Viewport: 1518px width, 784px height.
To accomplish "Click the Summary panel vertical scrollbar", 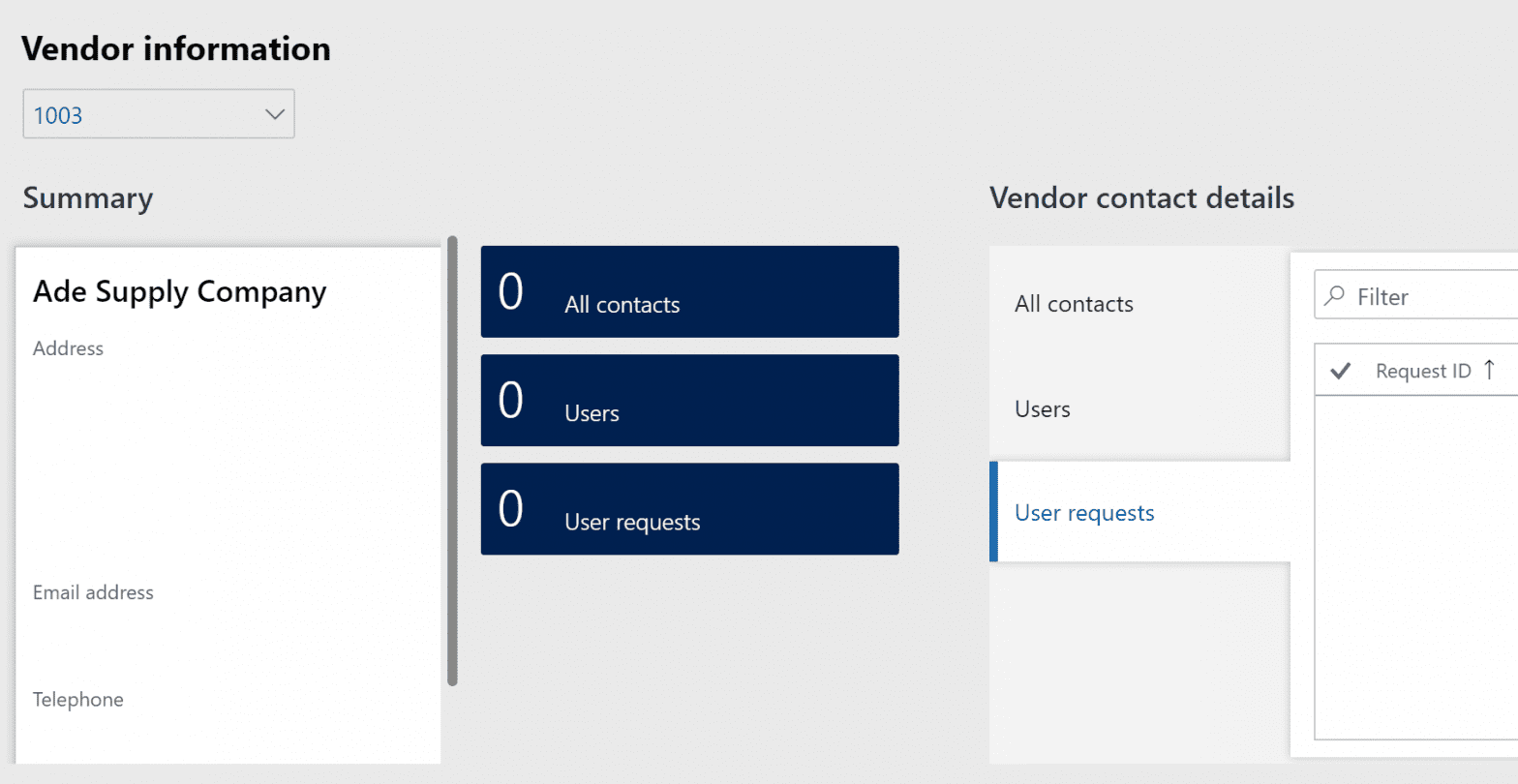I will [452, 460].
